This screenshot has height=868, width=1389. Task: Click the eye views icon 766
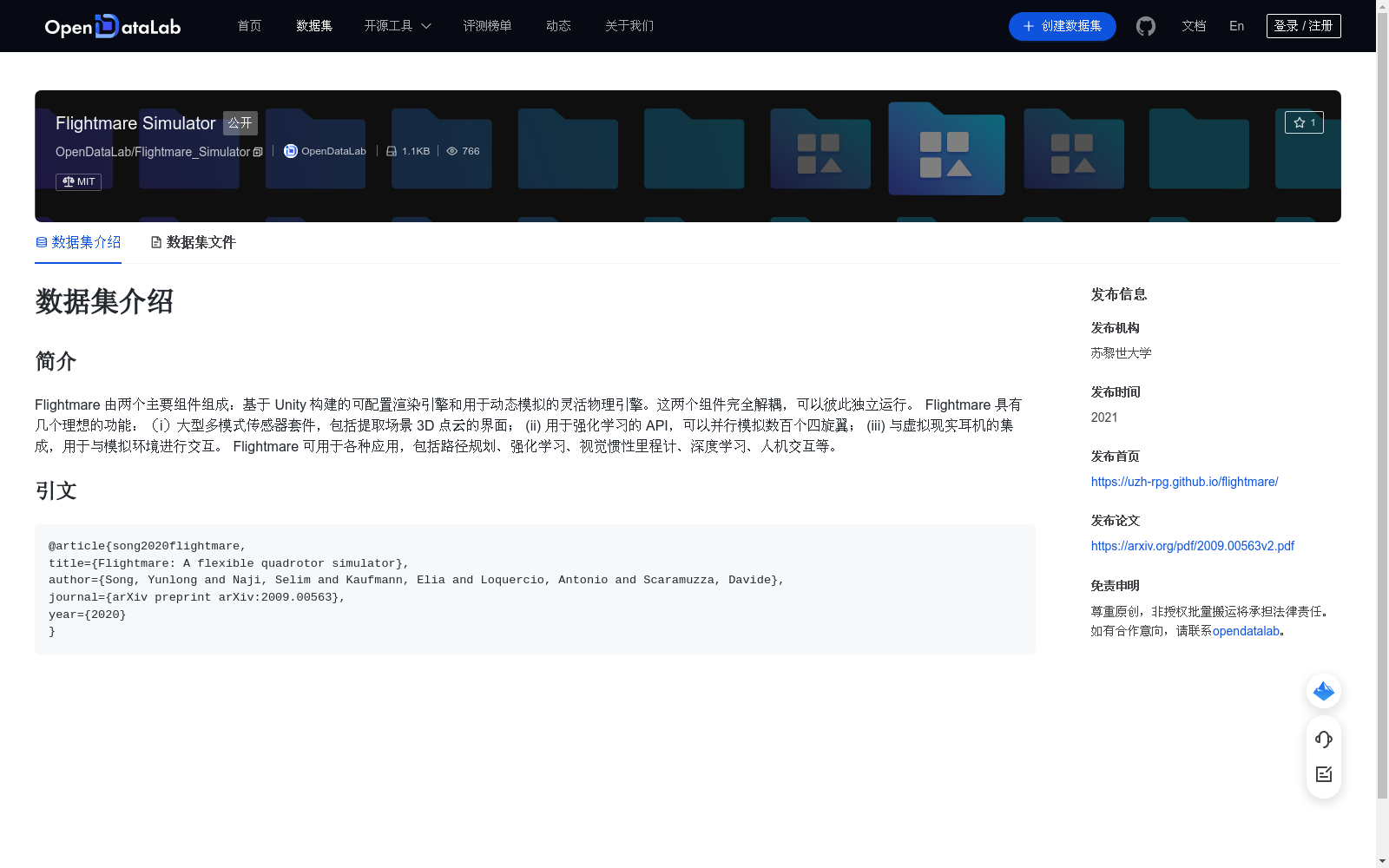452,151
